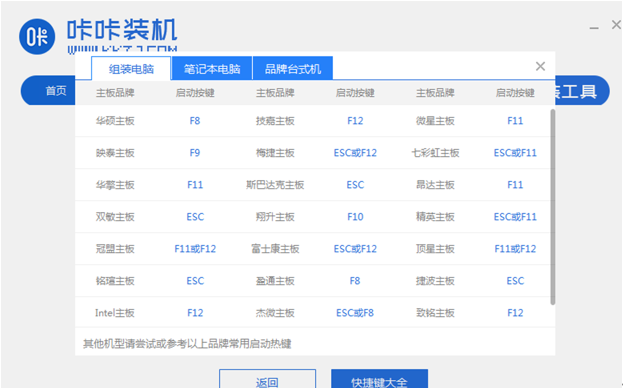Select the 盈通主板 cell
The image size is (623, 388).
275,281
